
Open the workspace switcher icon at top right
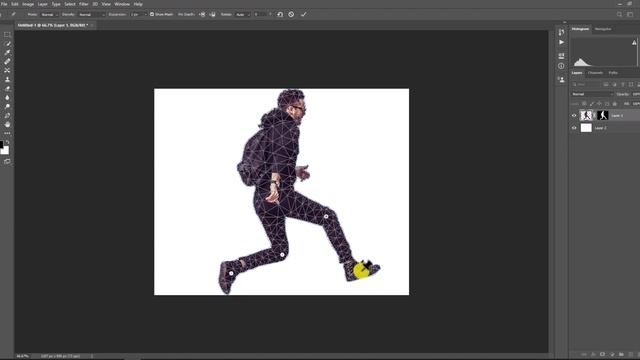point(630,14)
